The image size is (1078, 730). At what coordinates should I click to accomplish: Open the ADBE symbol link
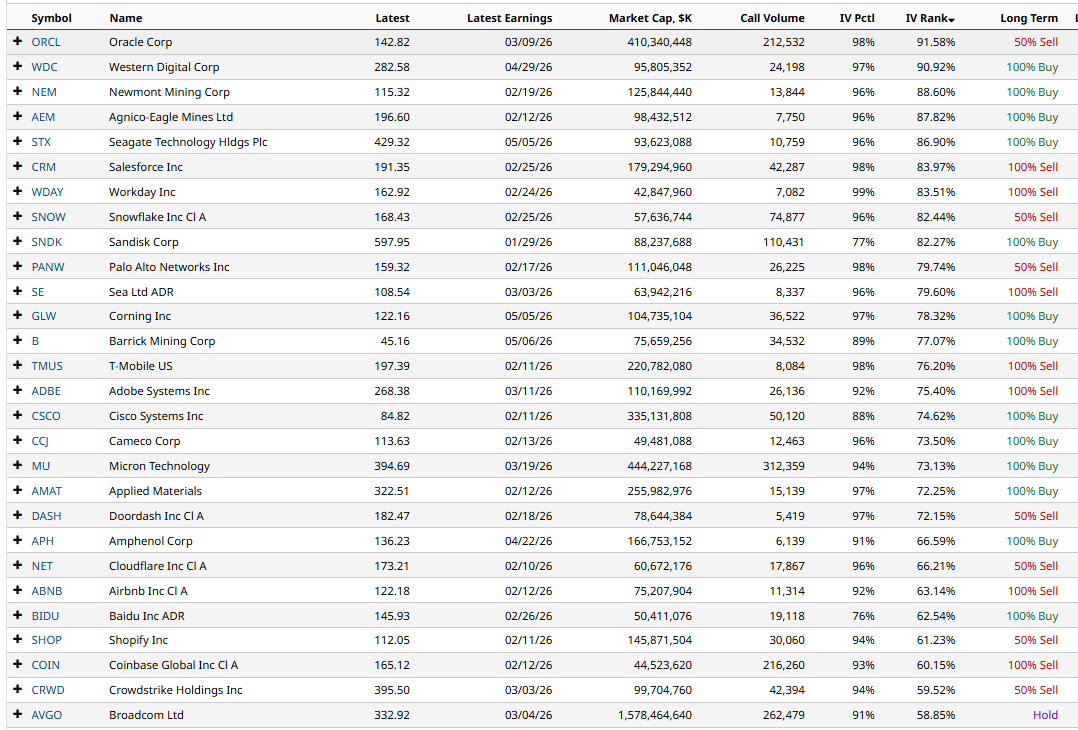46,391
